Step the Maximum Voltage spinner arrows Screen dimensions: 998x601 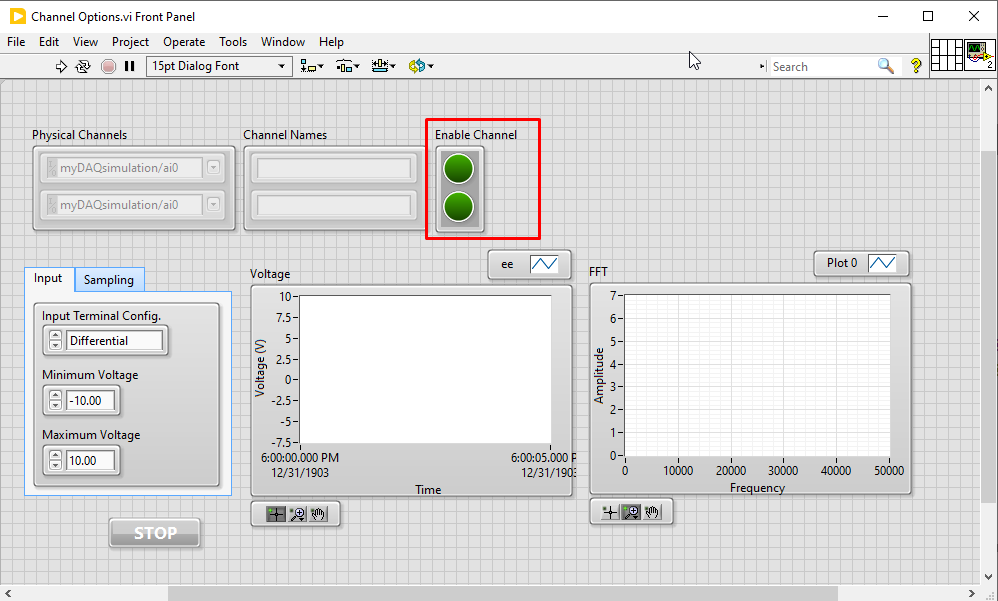(x=55, y=460)
